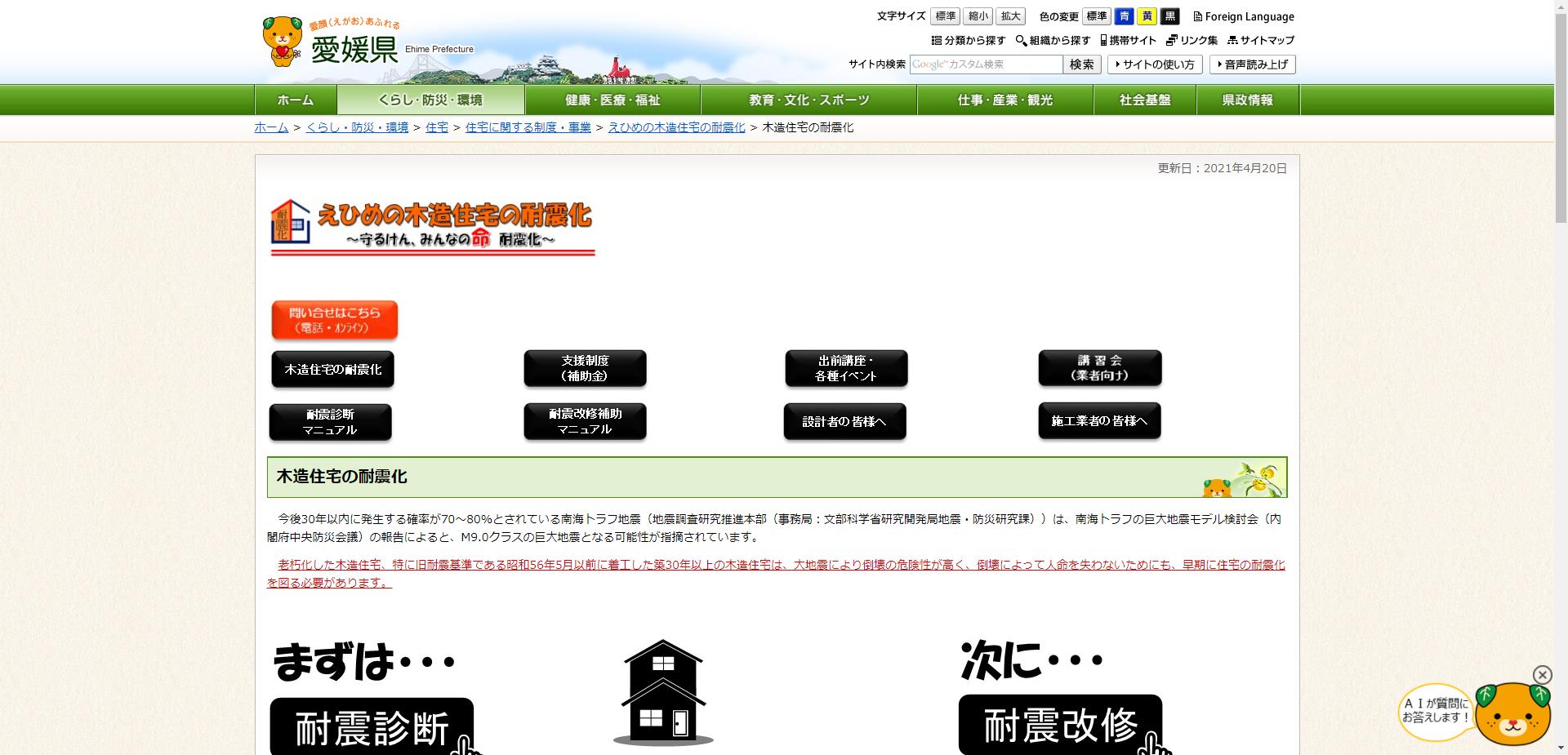Click the orange 問い合せはこちら inquiry button

[333, 319]
